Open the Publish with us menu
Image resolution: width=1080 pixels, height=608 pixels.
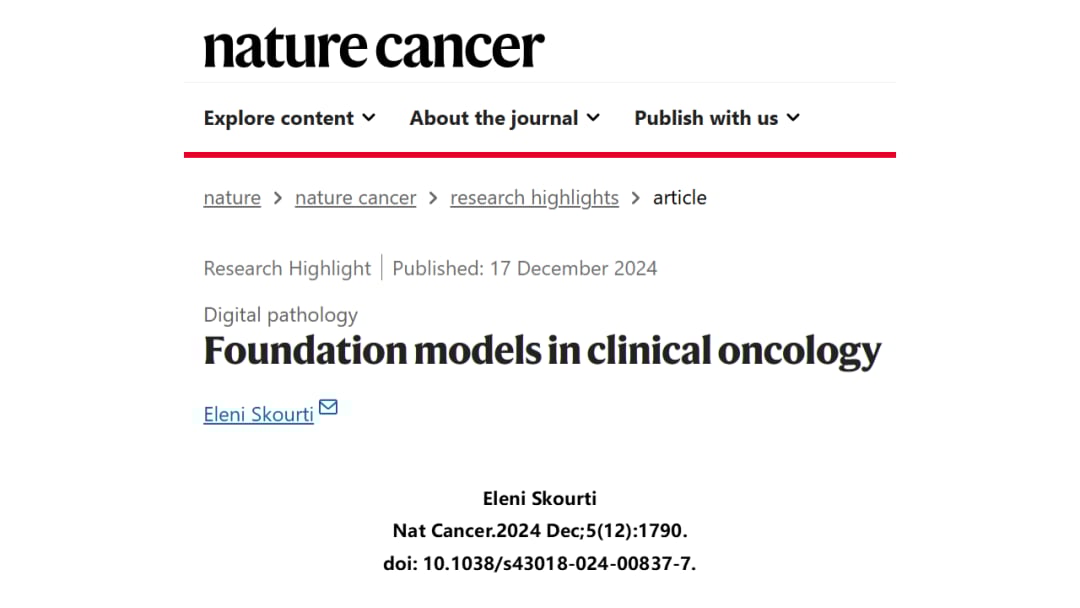tap(706, 118)
